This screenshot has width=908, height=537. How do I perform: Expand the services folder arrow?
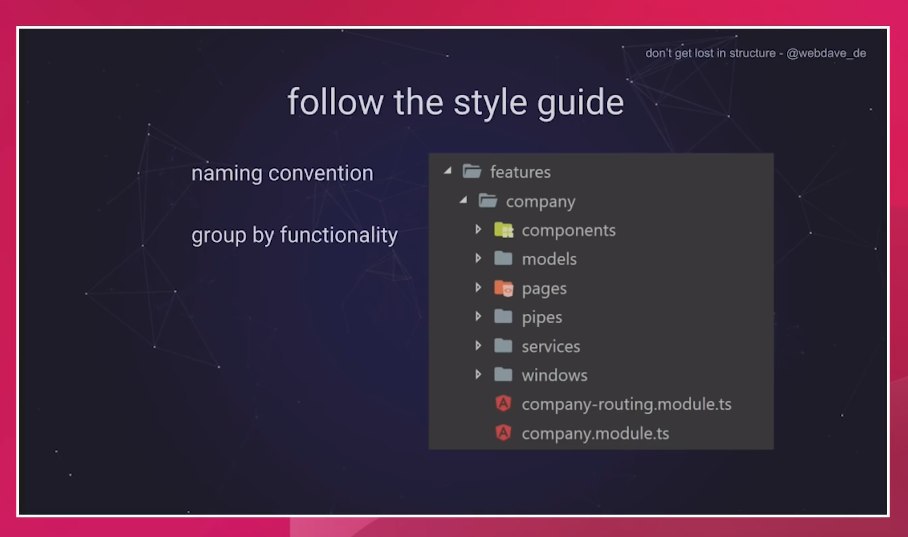point(478,345)
